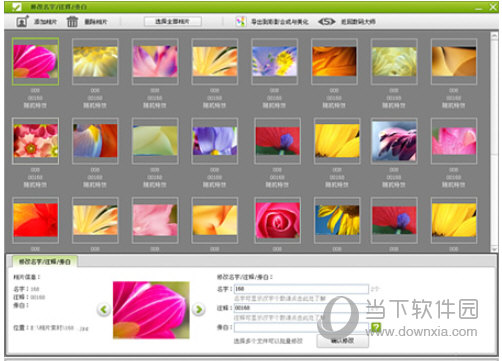This screenshot has width=502, height=361.
Task: Click the green next photo arrow
Action: 199,309
